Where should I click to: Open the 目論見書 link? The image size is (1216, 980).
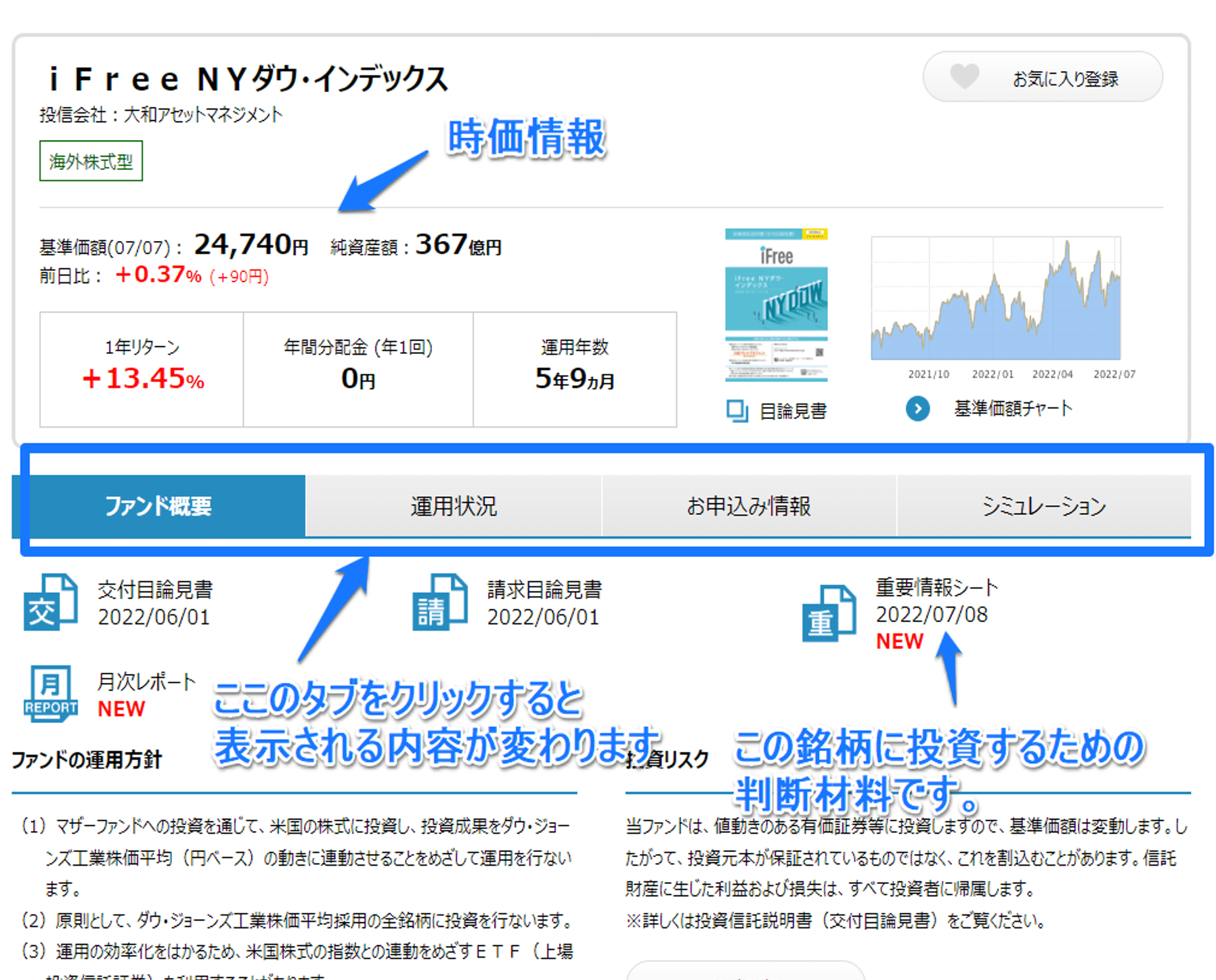click(x=793, y=411)
